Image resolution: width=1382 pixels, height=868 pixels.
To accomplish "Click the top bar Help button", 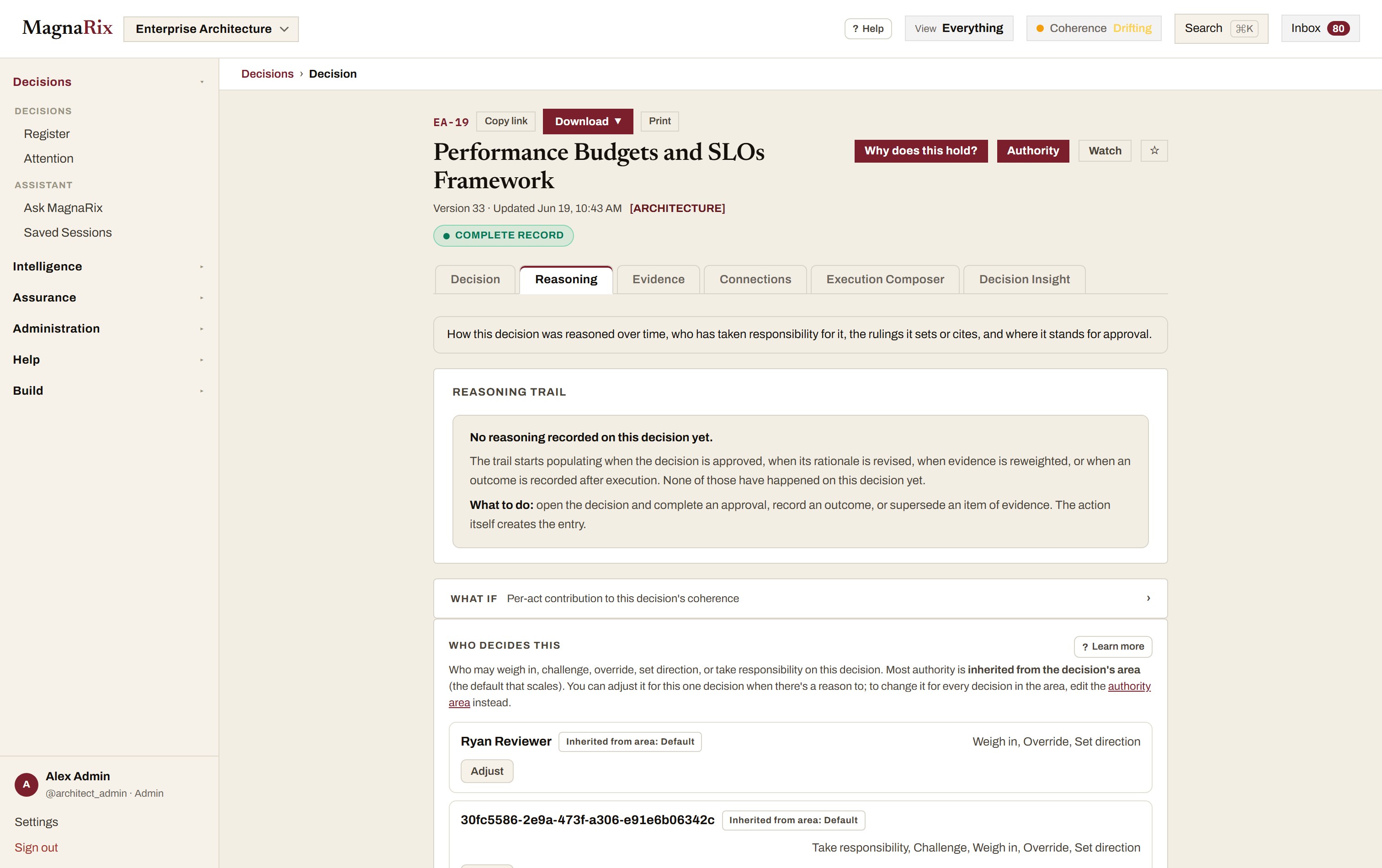I will tap(868, 29).
